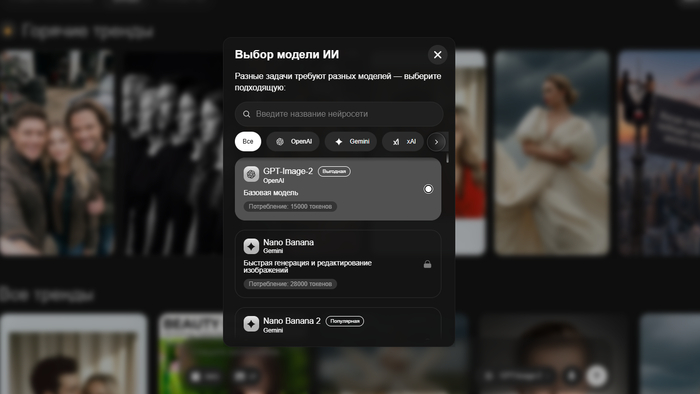The image size is (700, 394).
Task: Click the model list scrollbar
Action: tap(447, 158)
